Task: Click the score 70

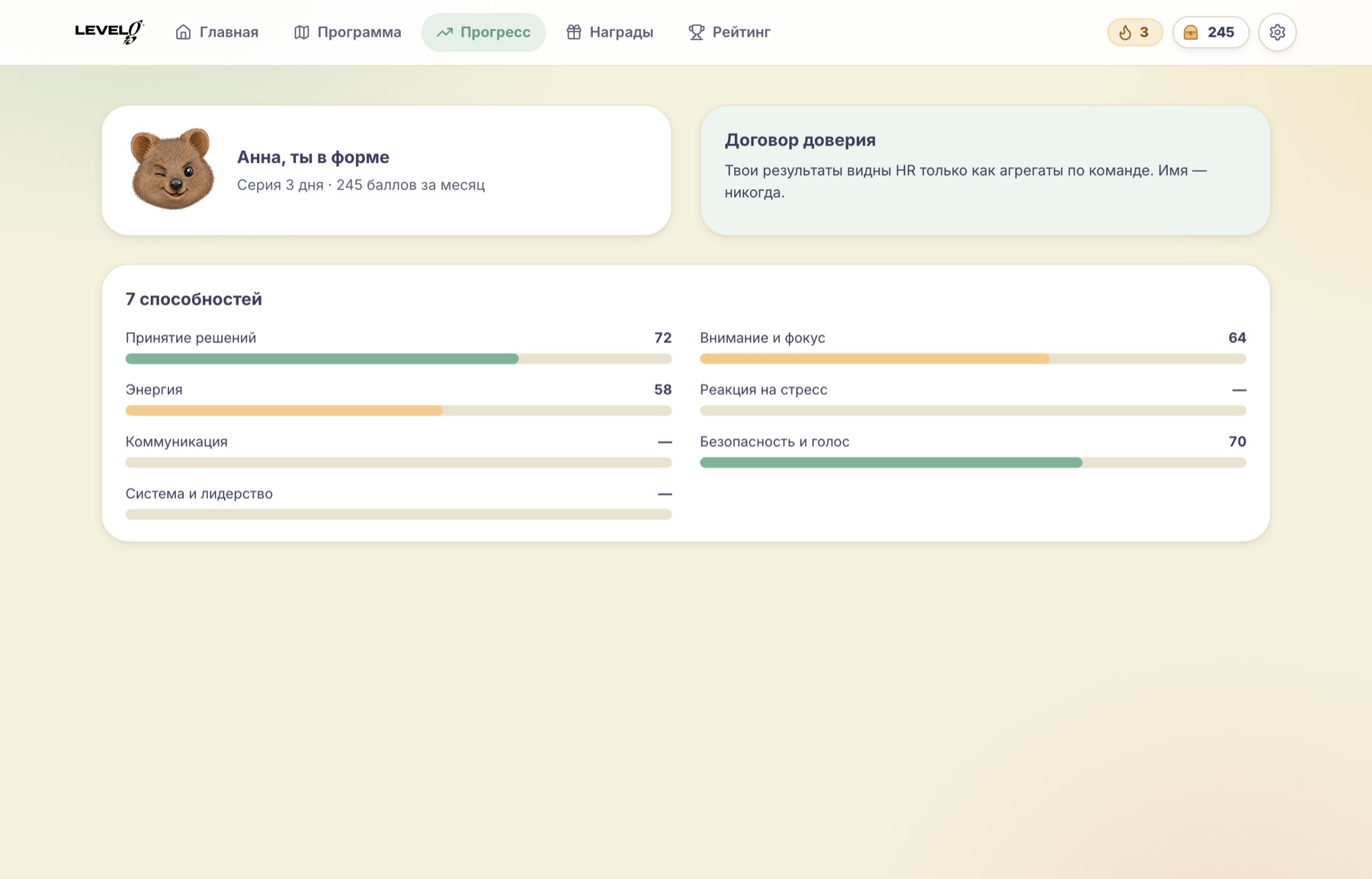Action: click(x=1237, y=441)
